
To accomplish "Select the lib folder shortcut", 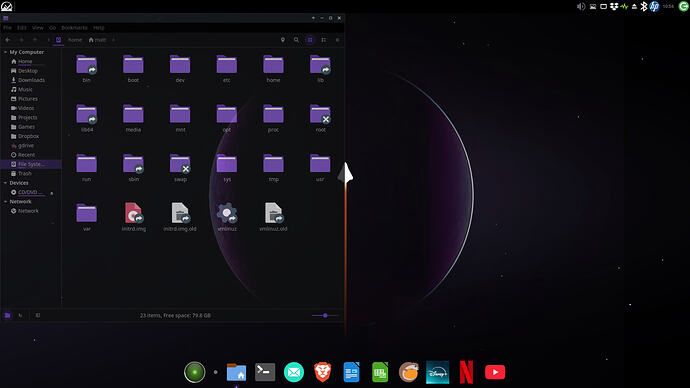I will click(x=320, y=65).
